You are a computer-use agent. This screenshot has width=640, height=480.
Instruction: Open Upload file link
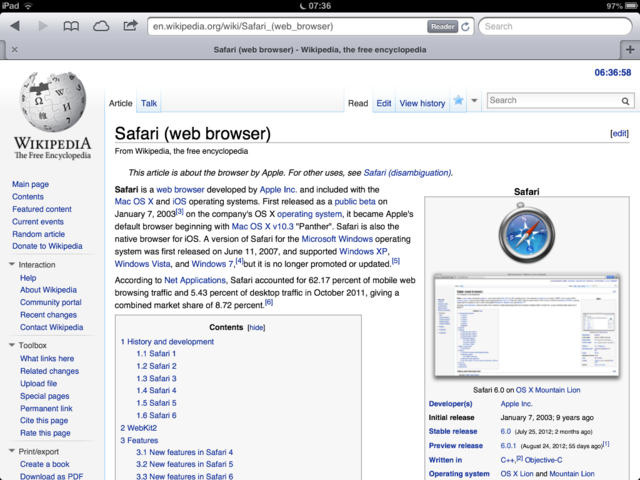38,384
